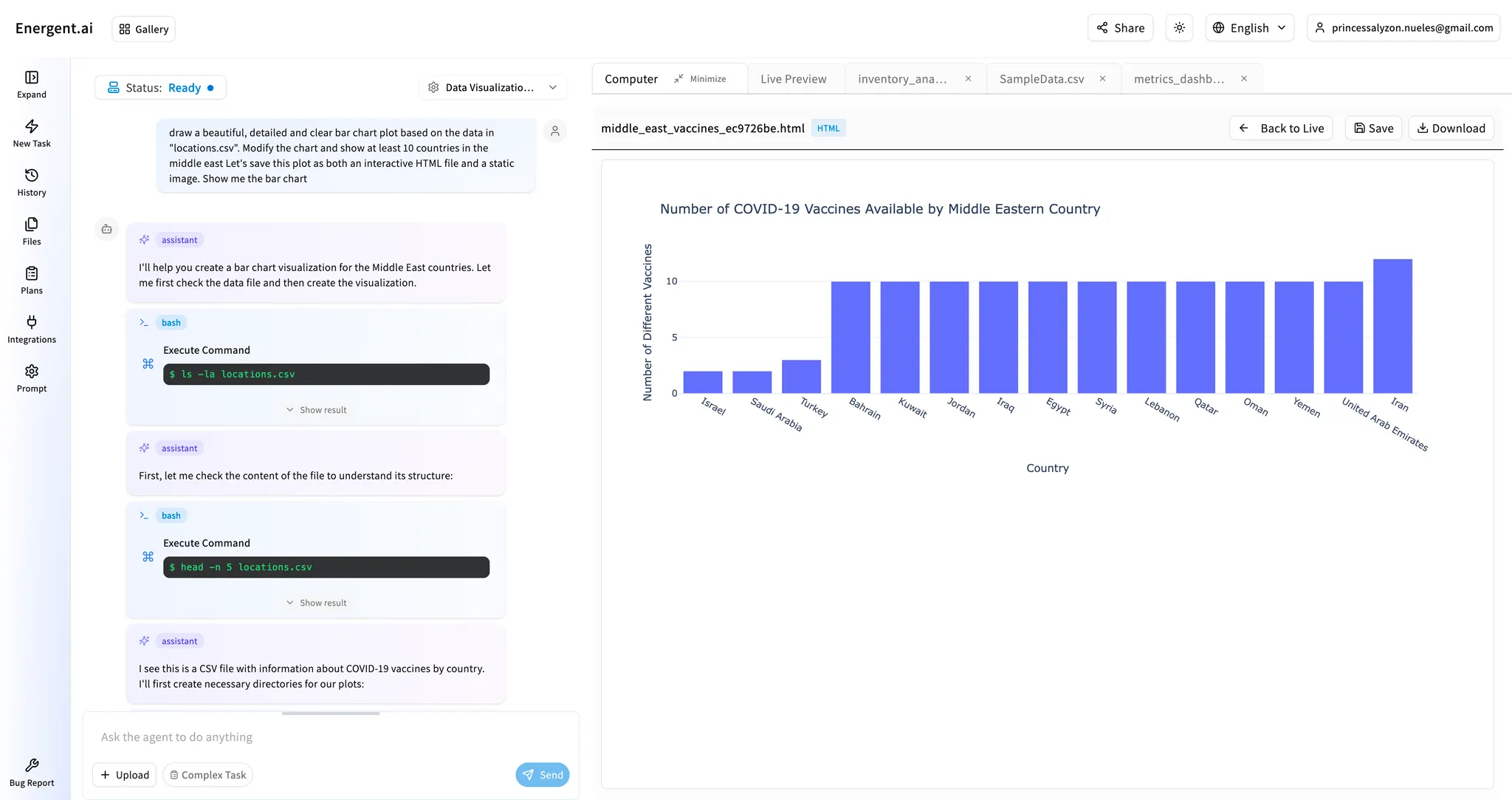The image size is (1512, 800).
Task: Submit a Bug Report
Action: [x=31, y=771]
